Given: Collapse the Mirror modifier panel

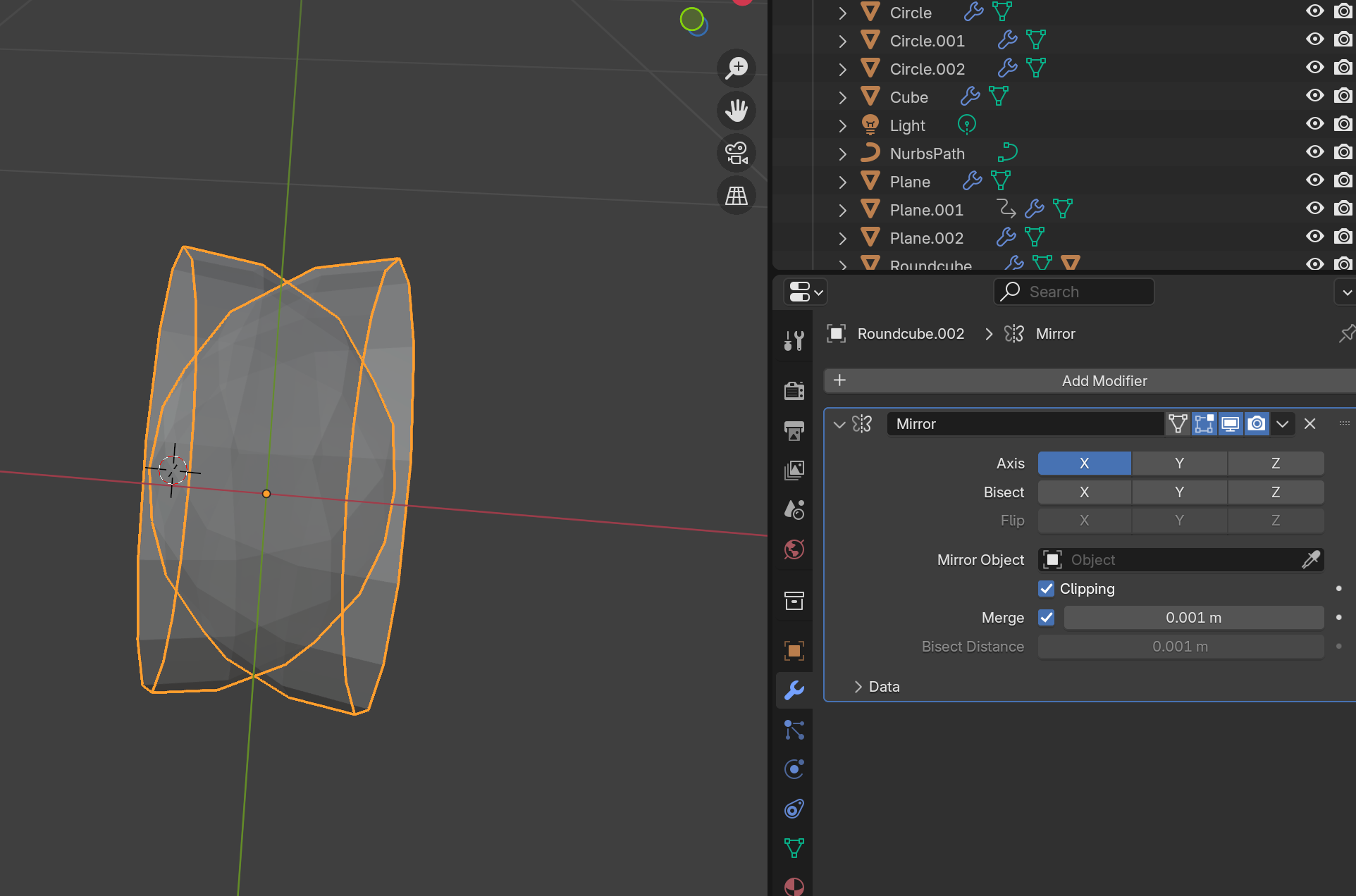Looking at the screenshot, I should point(839,424).
